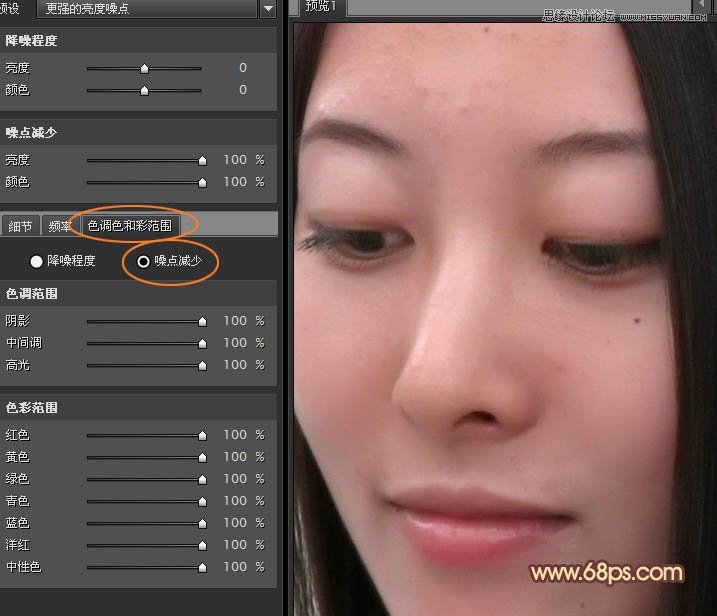Screen dimensions: 717x616
Task: Click the 黄色 slider handle
Action: coord(202,457)
